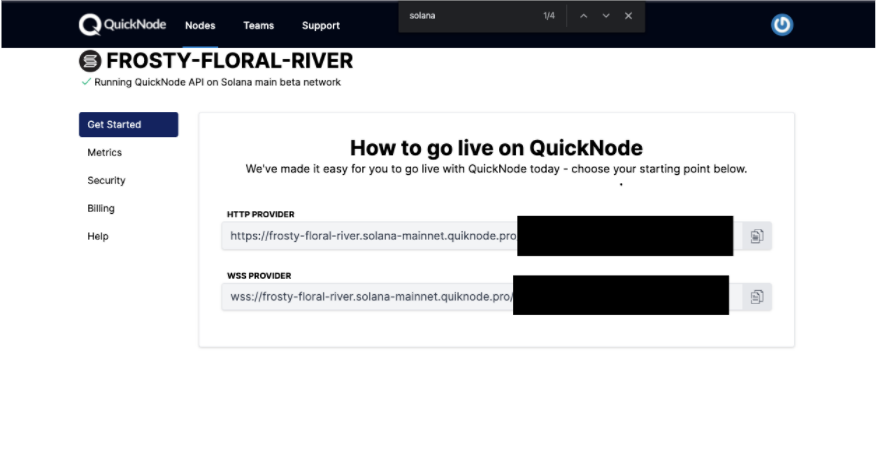Go to next search match

coord(606,16)
